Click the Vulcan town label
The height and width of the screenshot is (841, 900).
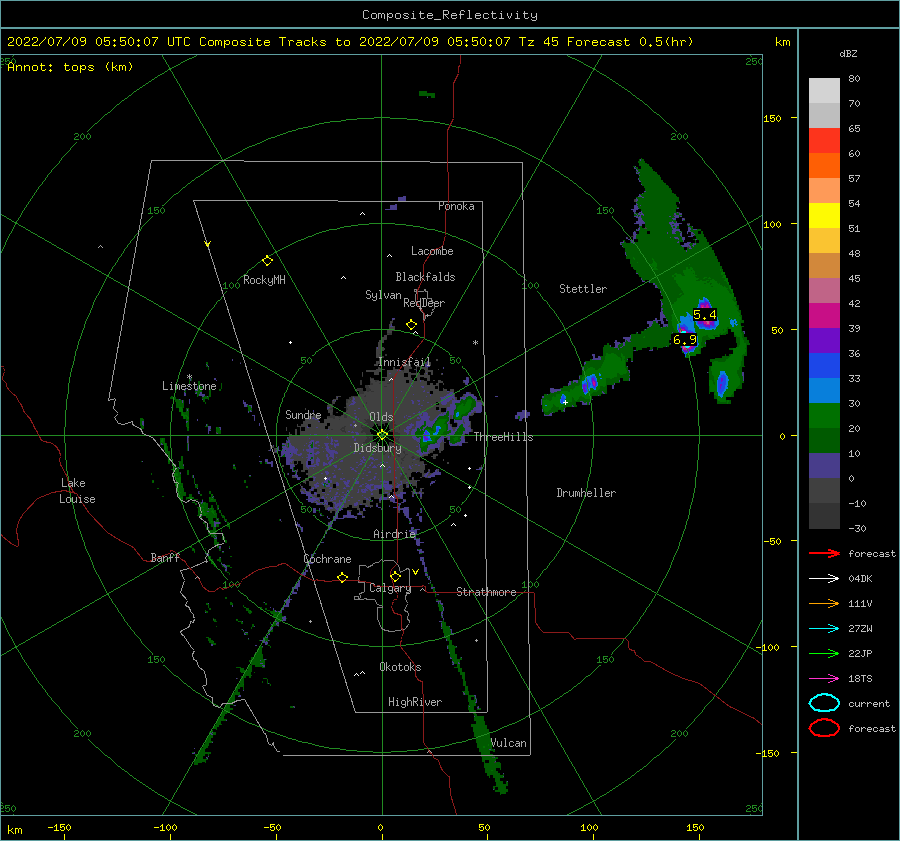point(509,743)
